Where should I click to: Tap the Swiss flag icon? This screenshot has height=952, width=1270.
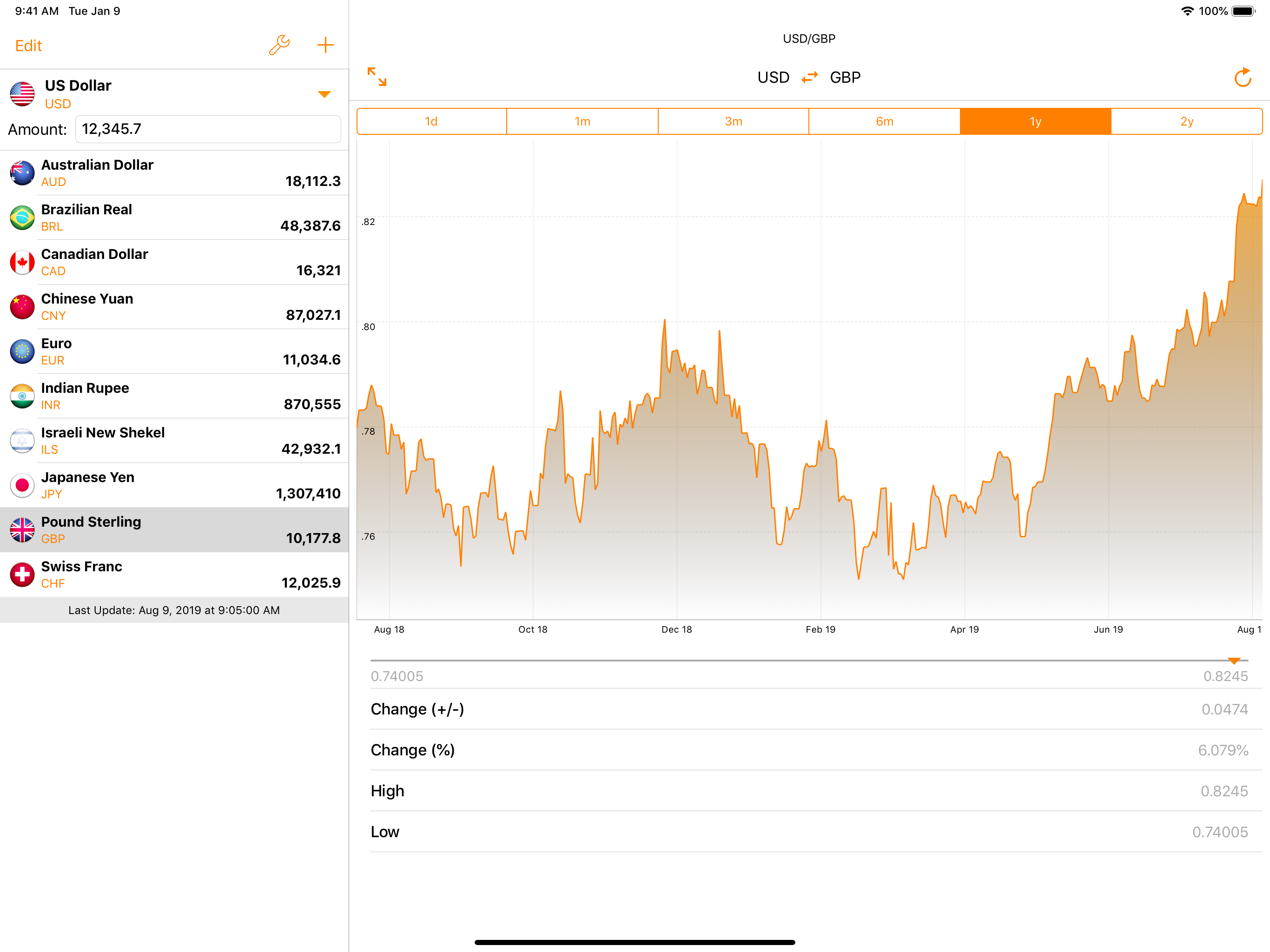22,575
